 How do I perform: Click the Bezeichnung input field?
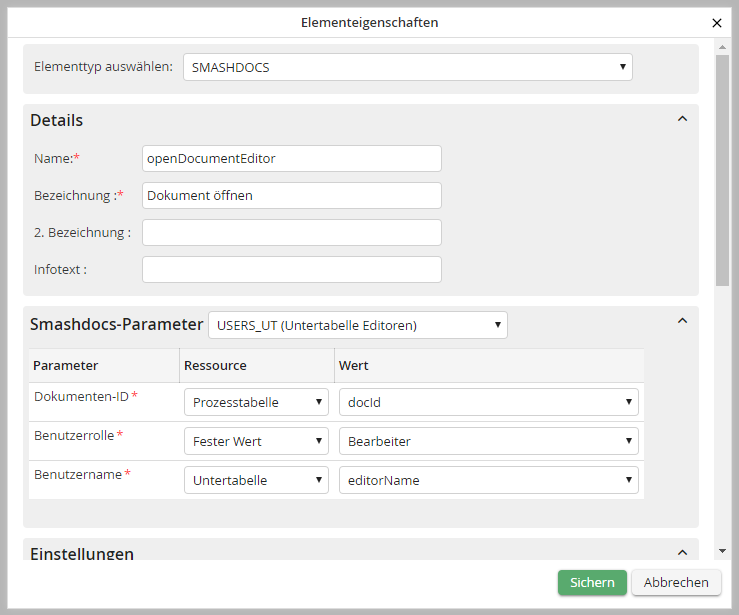click(291, 196)
